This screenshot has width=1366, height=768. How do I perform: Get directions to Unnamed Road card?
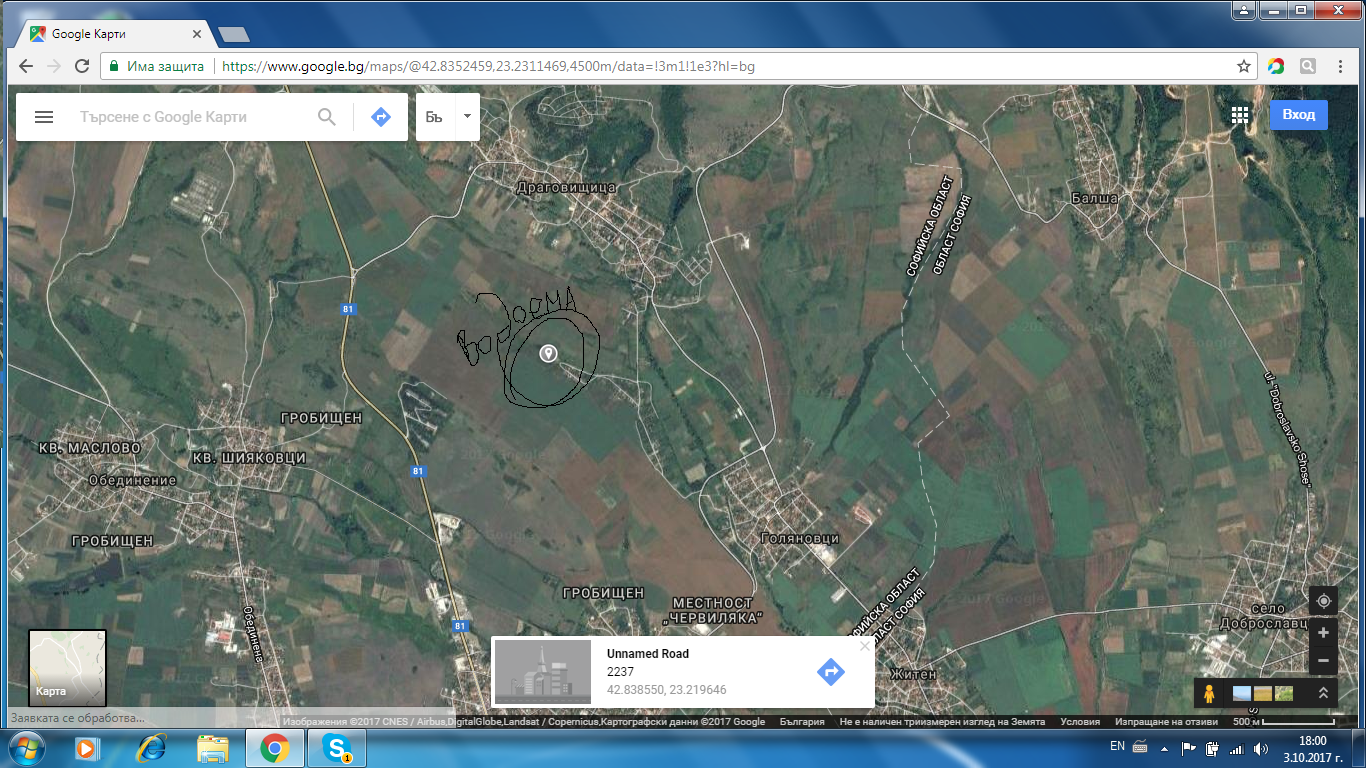click(x=830, y=671)
